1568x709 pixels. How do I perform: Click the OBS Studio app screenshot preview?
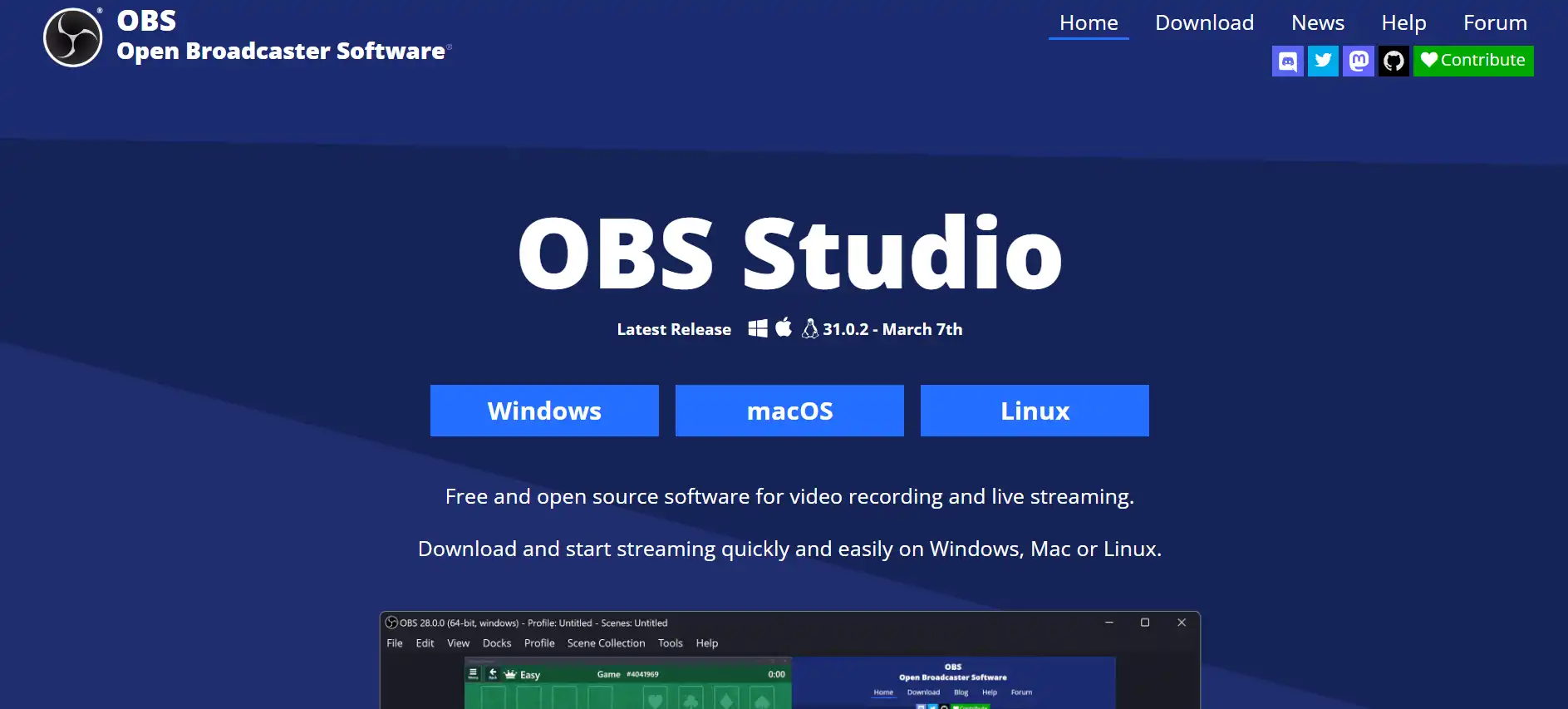pyautogui.click(x=789, y=665)
